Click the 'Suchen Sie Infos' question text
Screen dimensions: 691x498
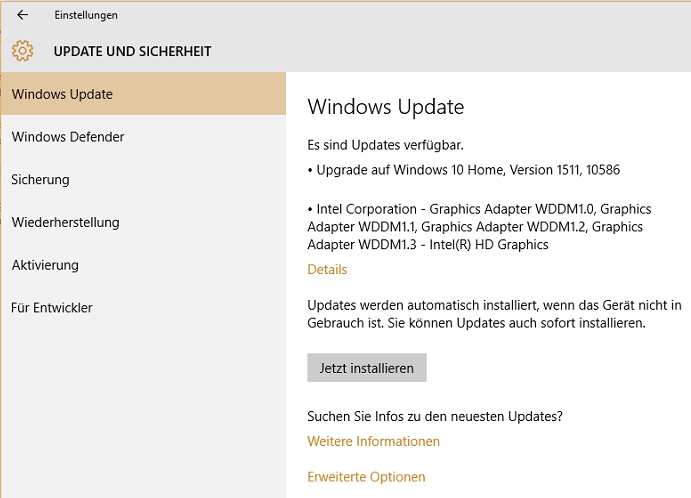(434, 416)
